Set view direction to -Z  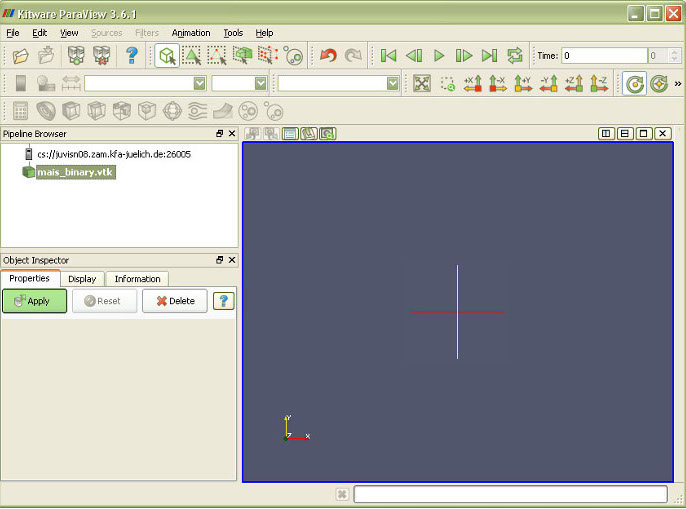[x=599, y=84]
